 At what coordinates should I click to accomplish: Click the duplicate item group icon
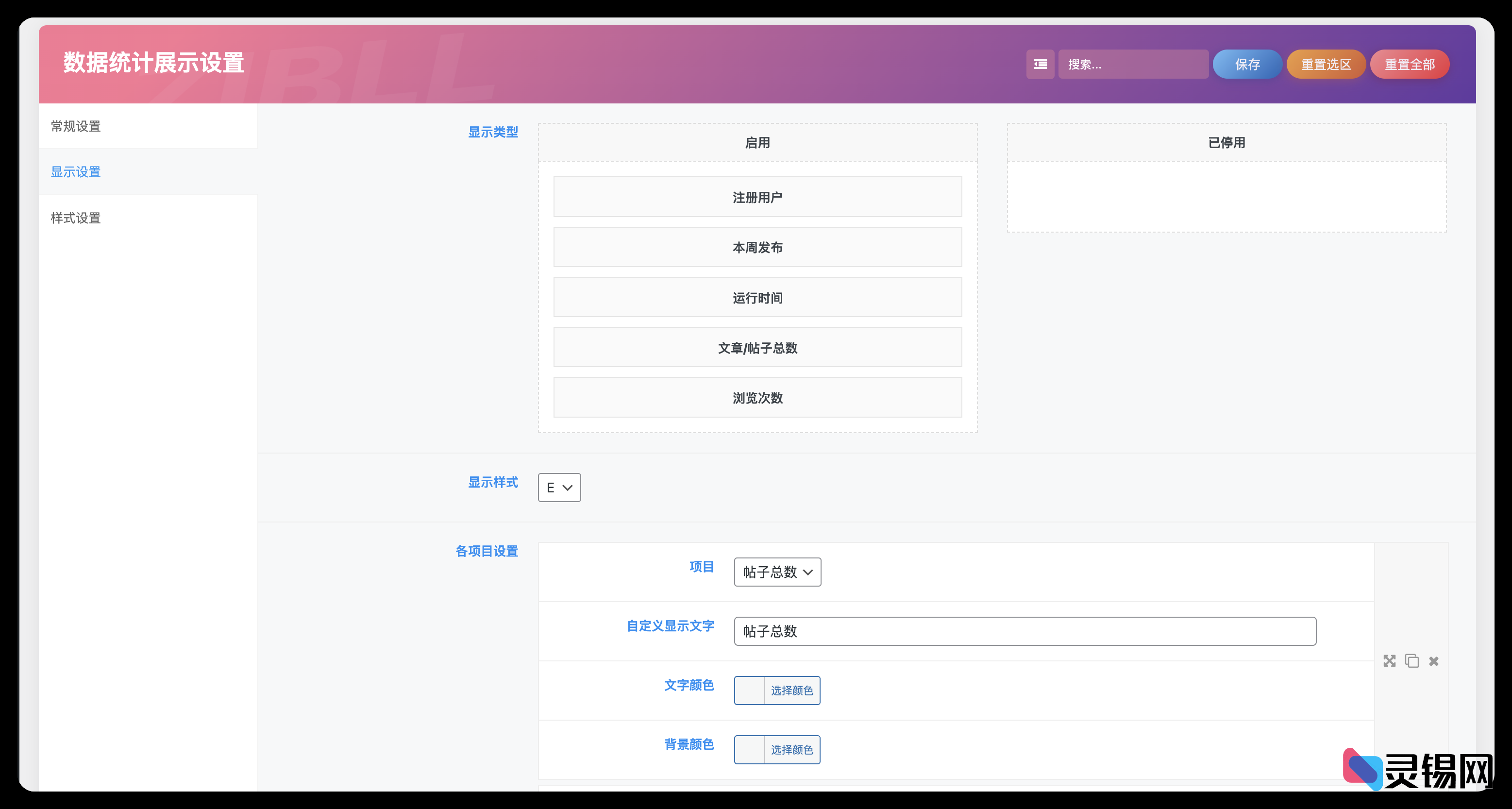coord(1411,661)
